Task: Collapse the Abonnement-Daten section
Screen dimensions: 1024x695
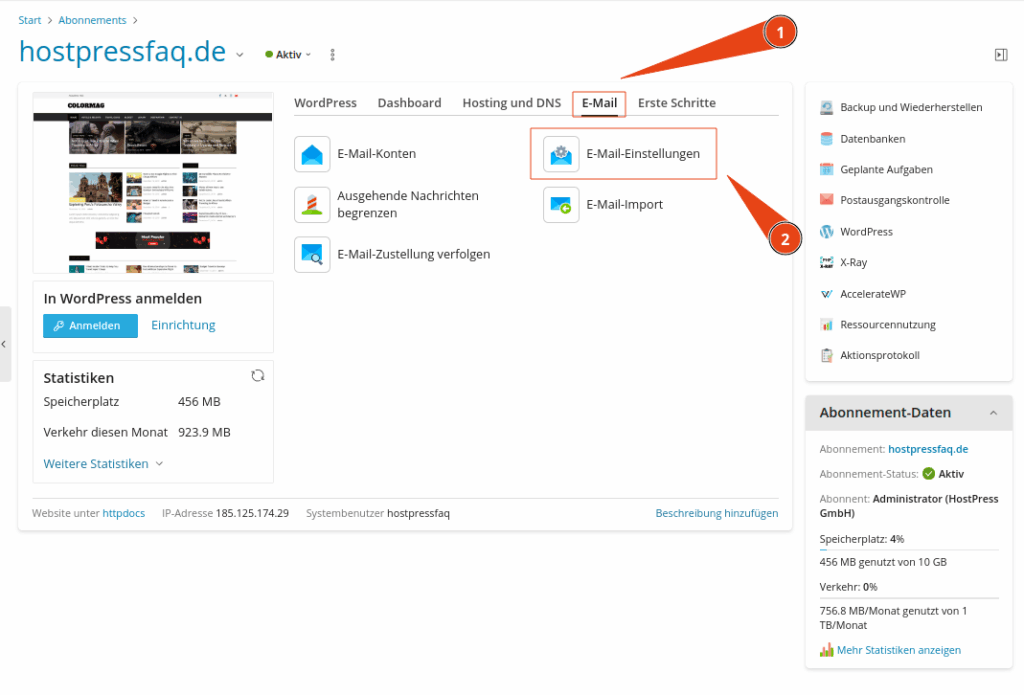Action: point(993,413)
